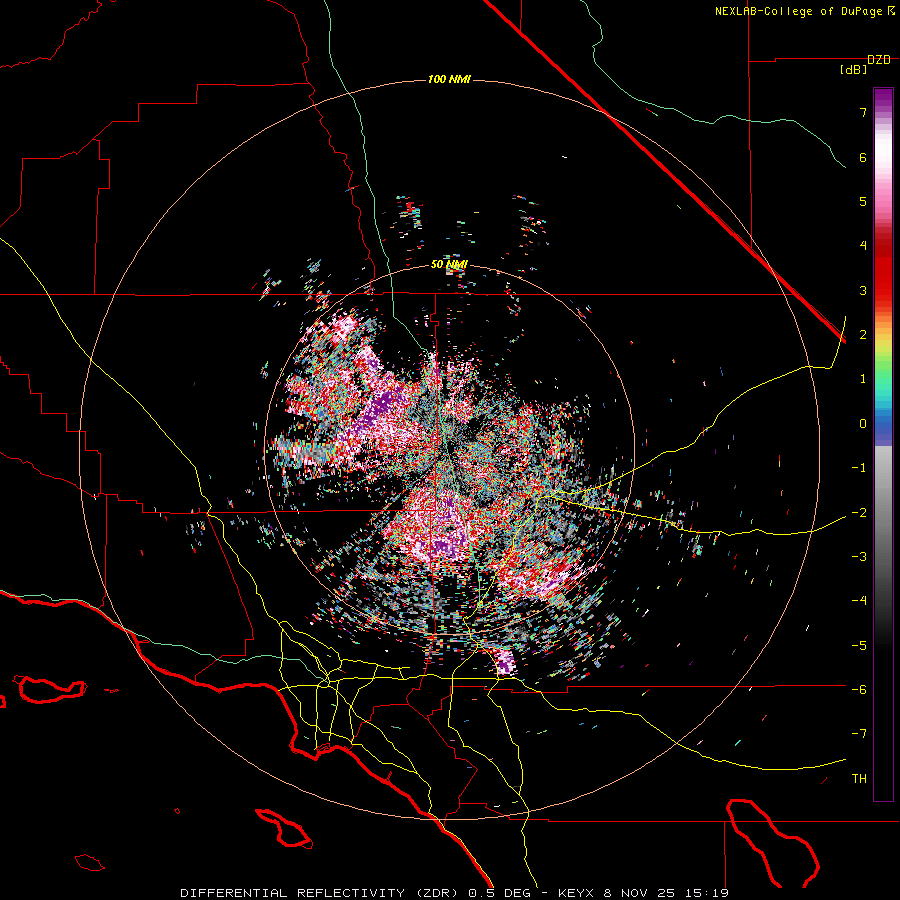Click the -3 dB scale label

coord(859,556)
